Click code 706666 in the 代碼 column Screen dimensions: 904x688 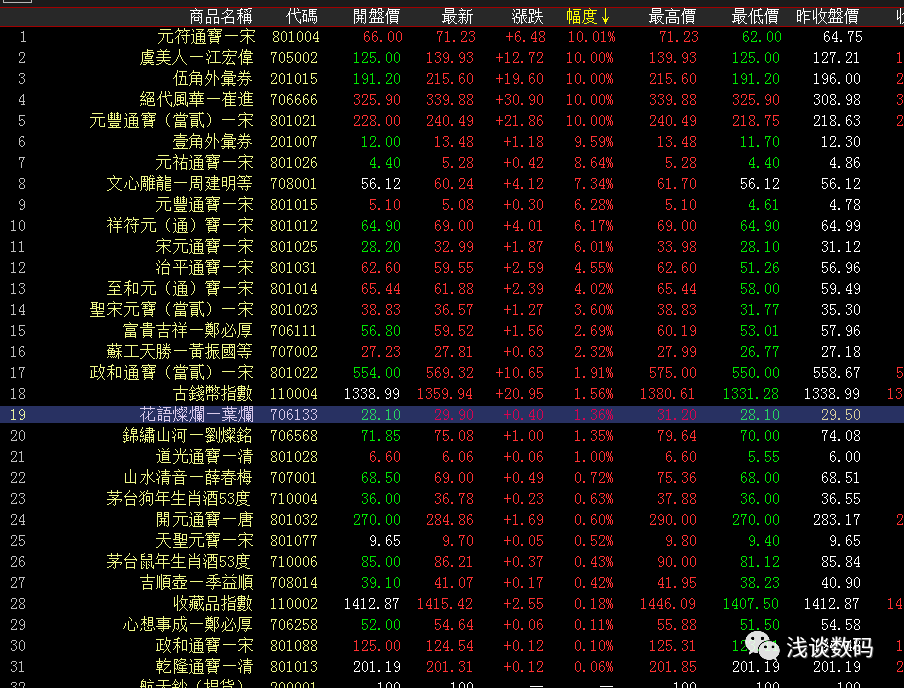[x=294, y=100]
